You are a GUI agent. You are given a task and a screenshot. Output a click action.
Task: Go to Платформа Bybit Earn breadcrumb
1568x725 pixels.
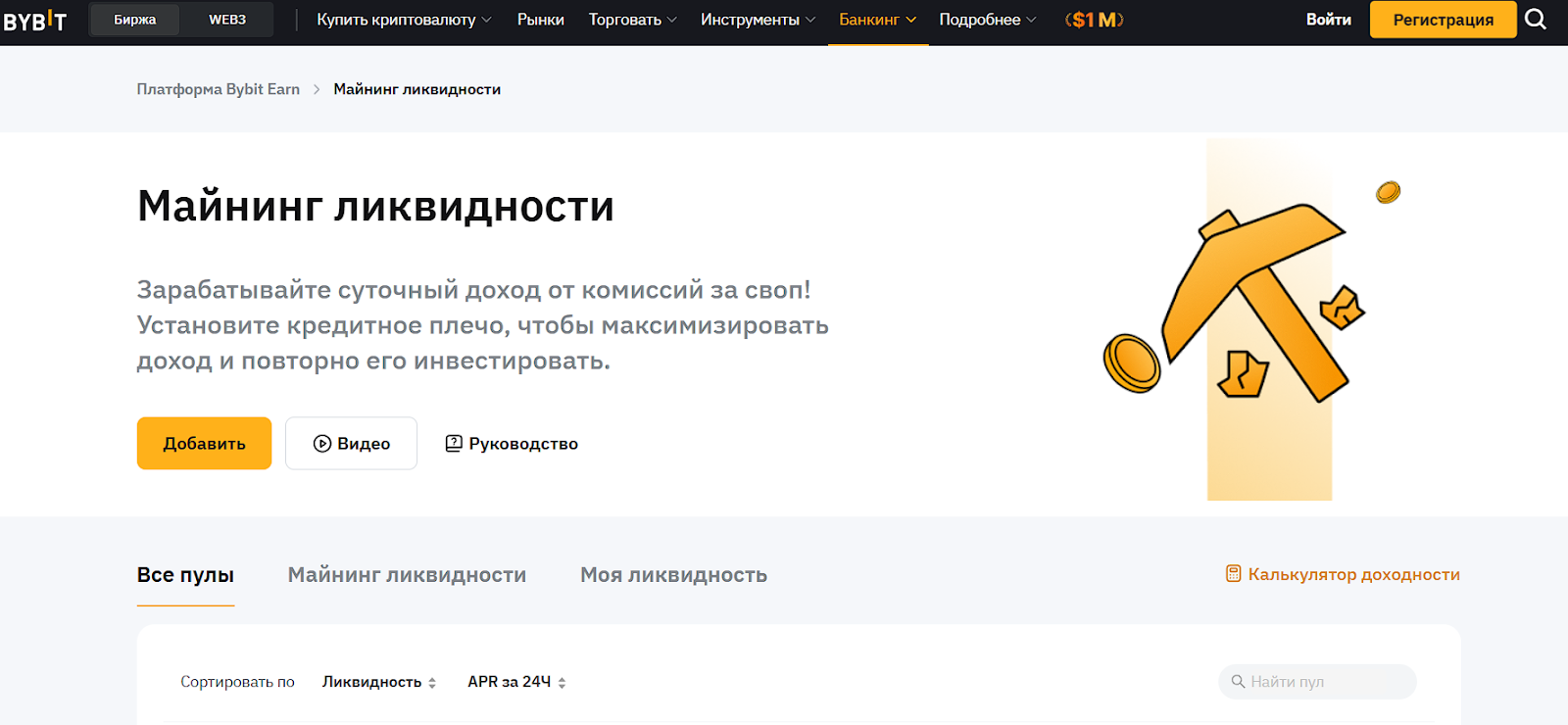pyautogui.click(x=219, y=89)
